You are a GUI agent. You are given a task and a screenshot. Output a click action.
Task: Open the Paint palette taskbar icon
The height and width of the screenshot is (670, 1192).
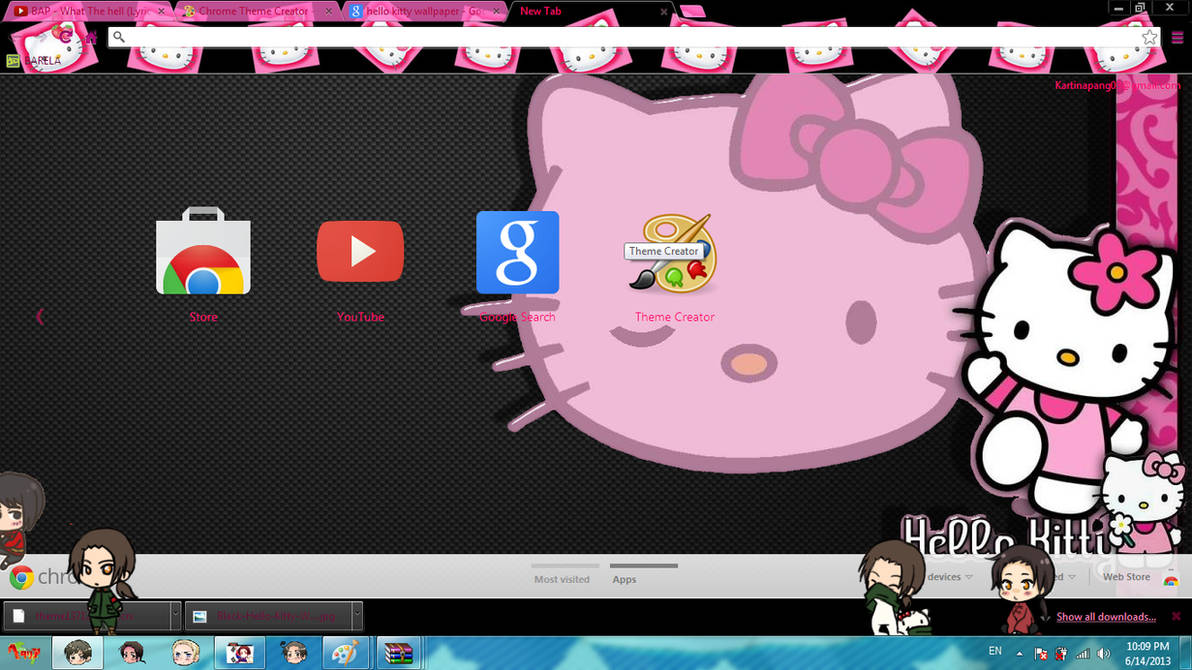click(x=345, y=653)
